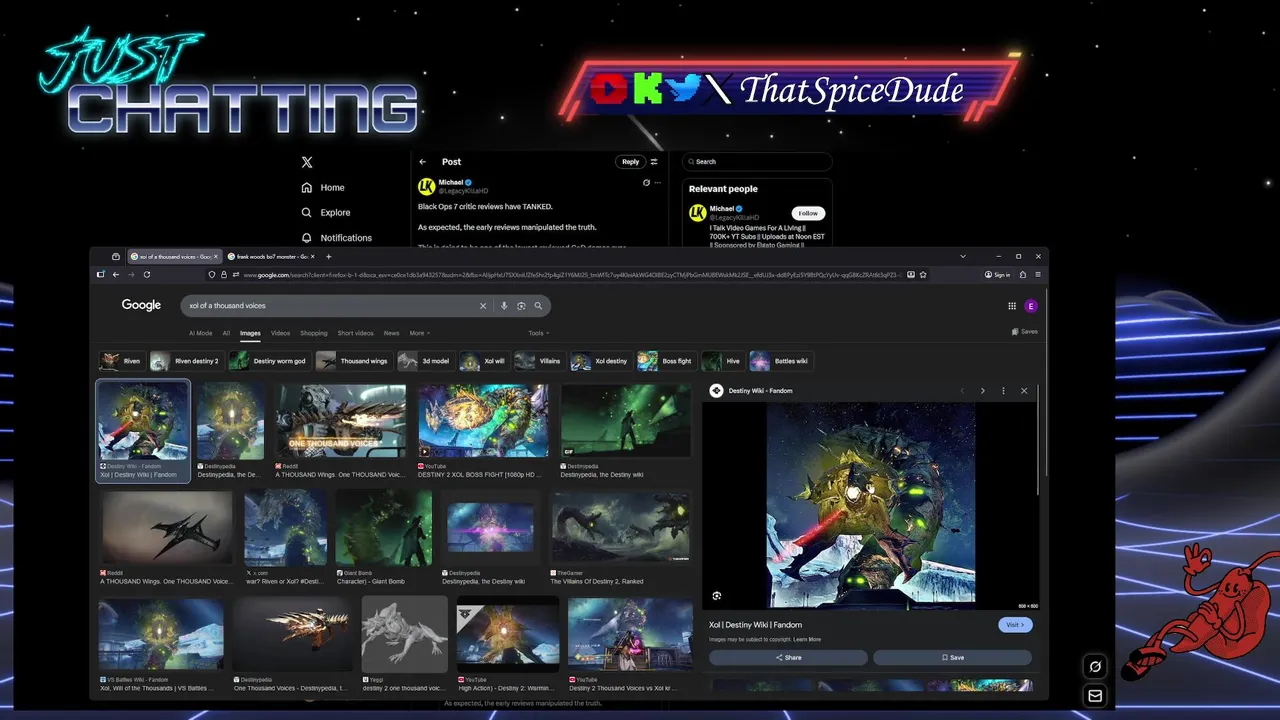Click the tracking protection shield icon
The width and height of the screenshot is (1280, 720).
coord(211,274)
